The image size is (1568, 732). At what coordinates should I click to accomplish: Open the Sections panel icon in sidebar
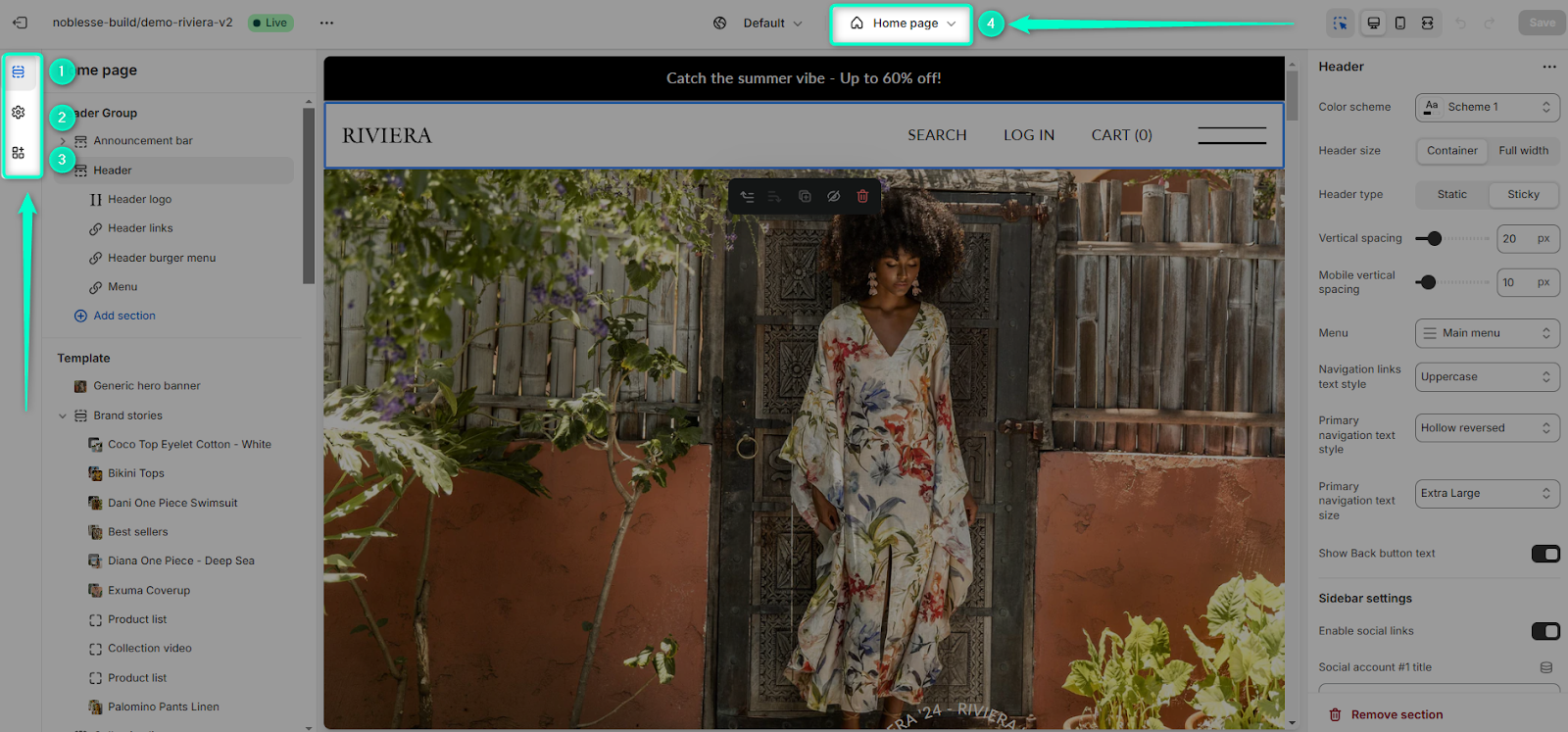tap(19, 73)
